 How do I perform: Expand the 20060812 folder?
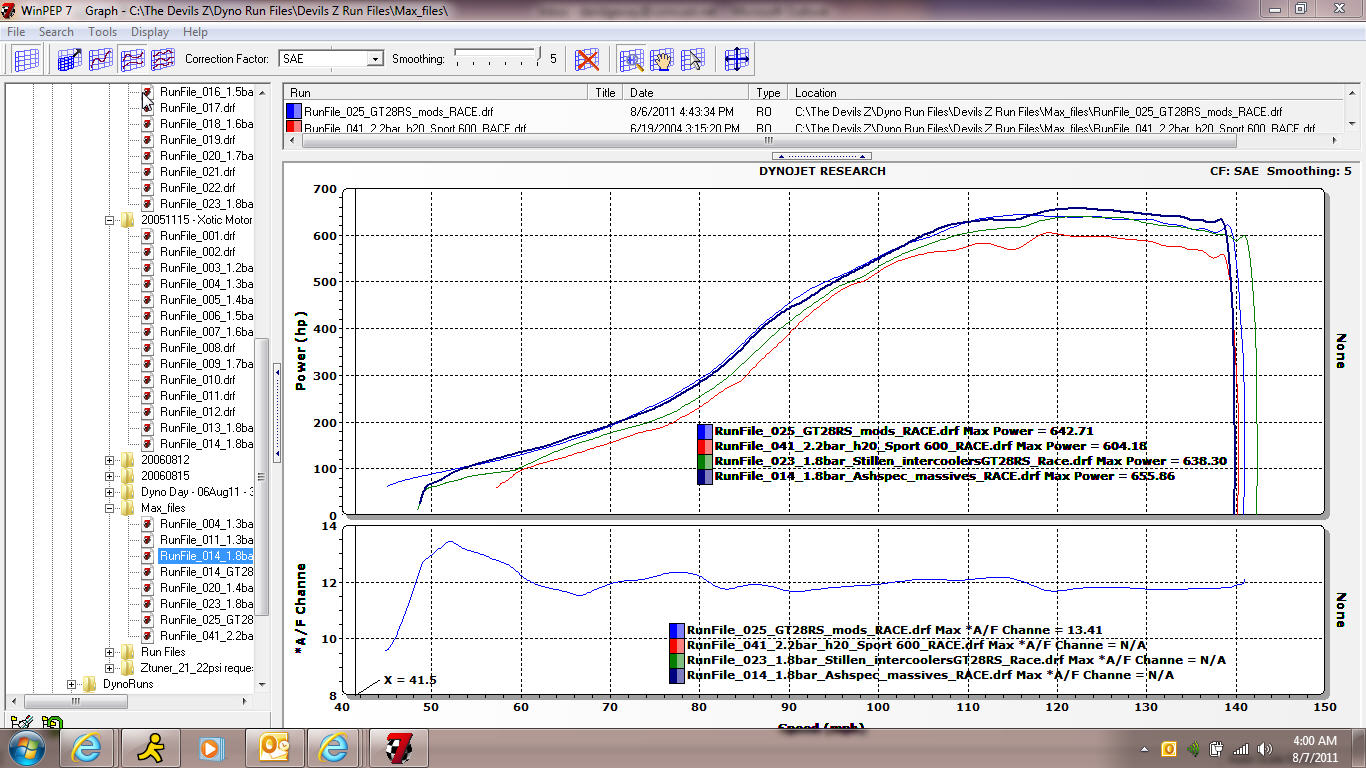point(110,460)
